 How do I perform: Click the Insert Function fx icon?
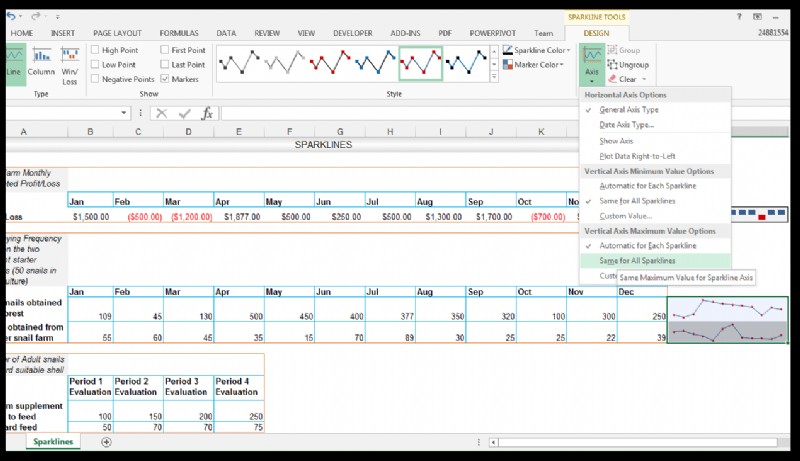coord(207,113)
